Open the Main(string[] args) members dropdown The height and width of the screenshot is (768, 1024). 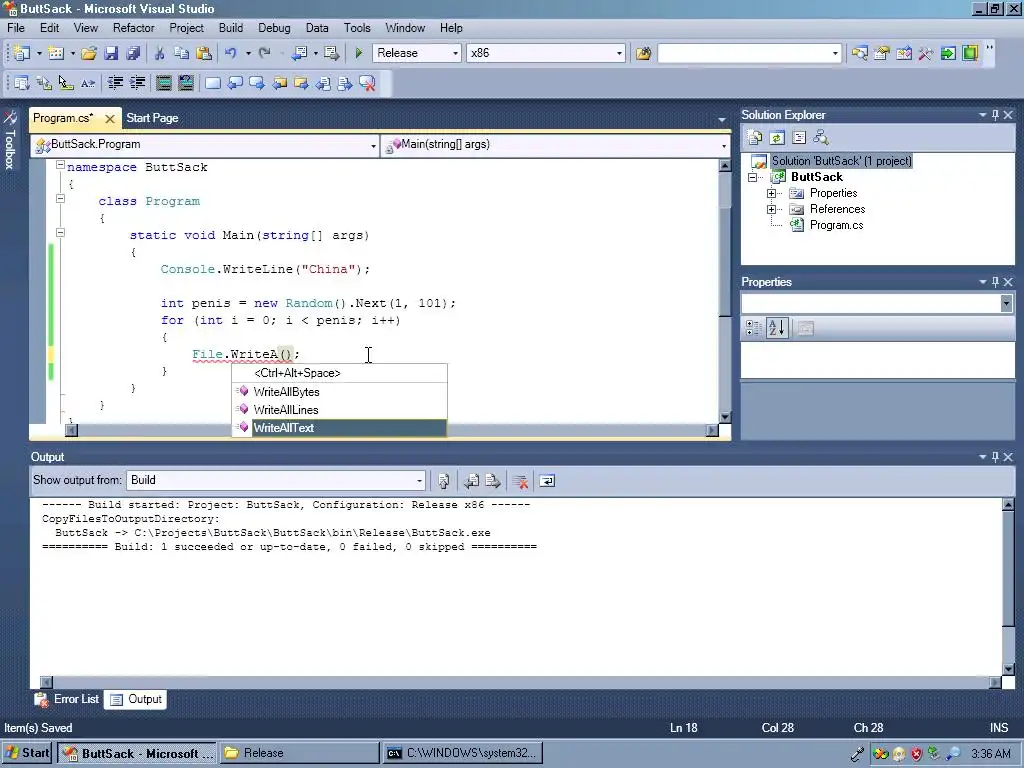[x=724, y=146]
